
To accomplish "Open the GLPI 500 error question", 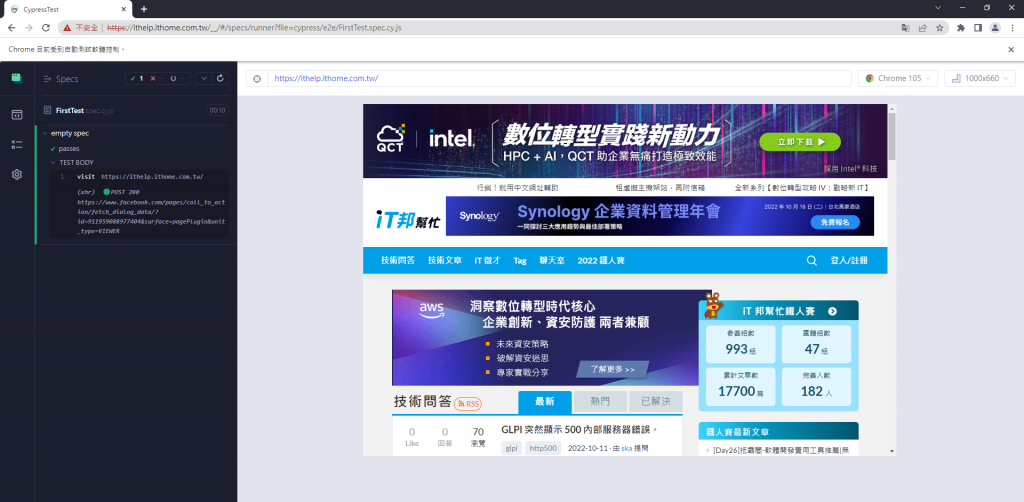I will [x=579, y=430].
